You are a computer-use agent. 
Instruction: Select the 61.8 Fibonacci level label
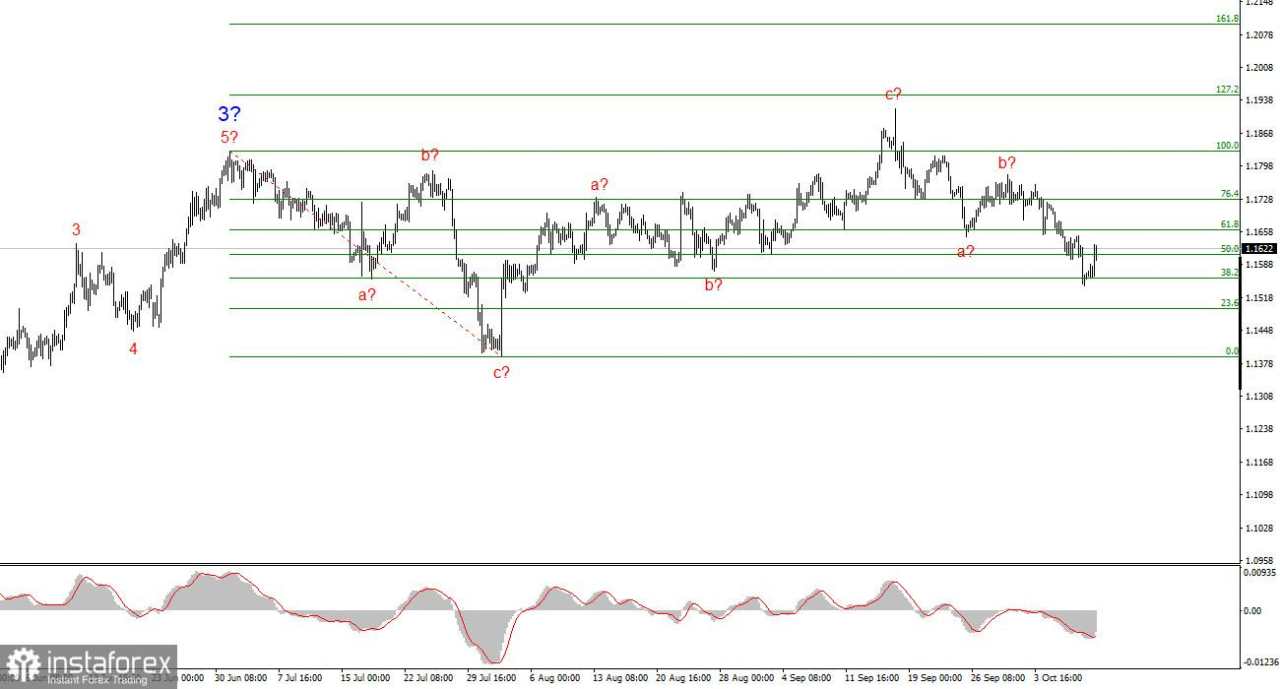pos(1229,225)
